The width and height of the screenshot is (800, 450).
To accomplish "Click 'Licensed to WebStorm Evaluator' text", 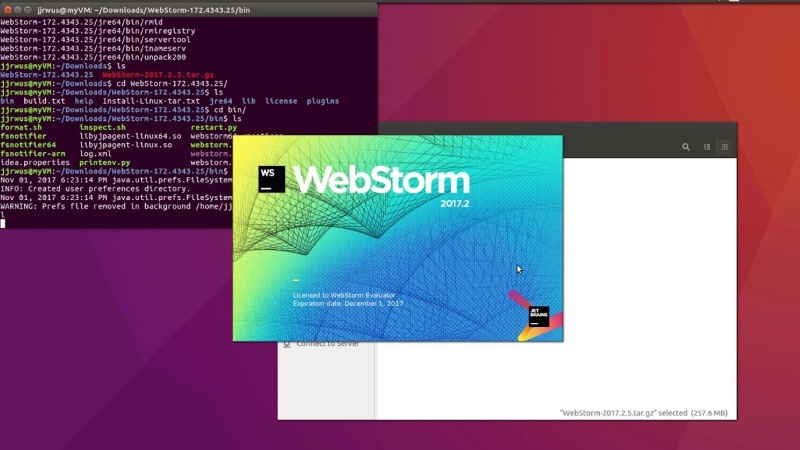I will click(x=344, y=295).
